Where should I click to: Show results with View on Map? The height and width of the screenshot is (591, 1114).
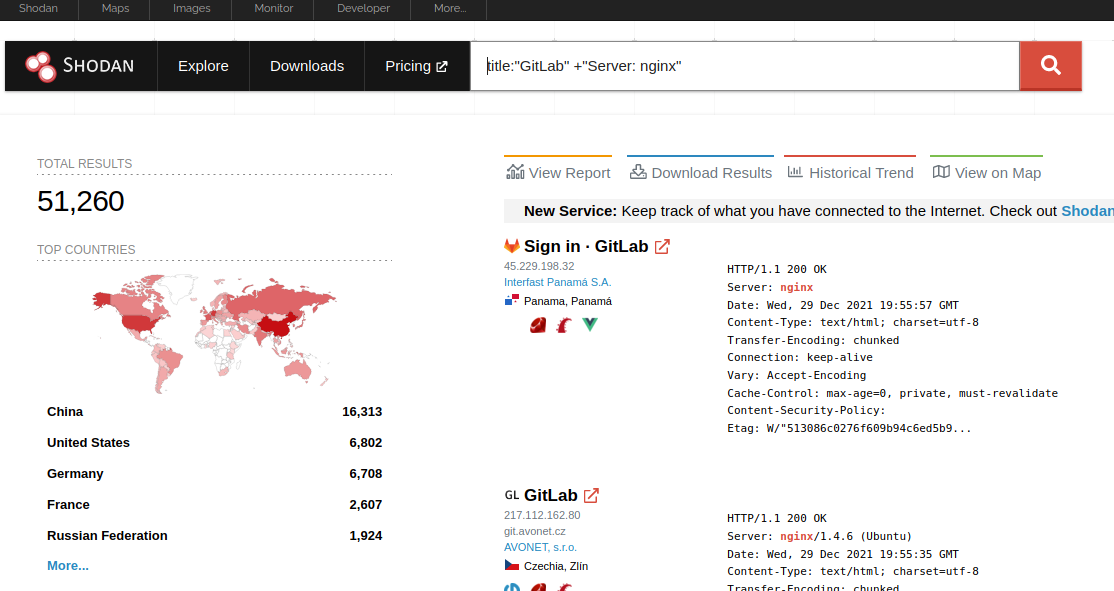[x=986, y=172]
